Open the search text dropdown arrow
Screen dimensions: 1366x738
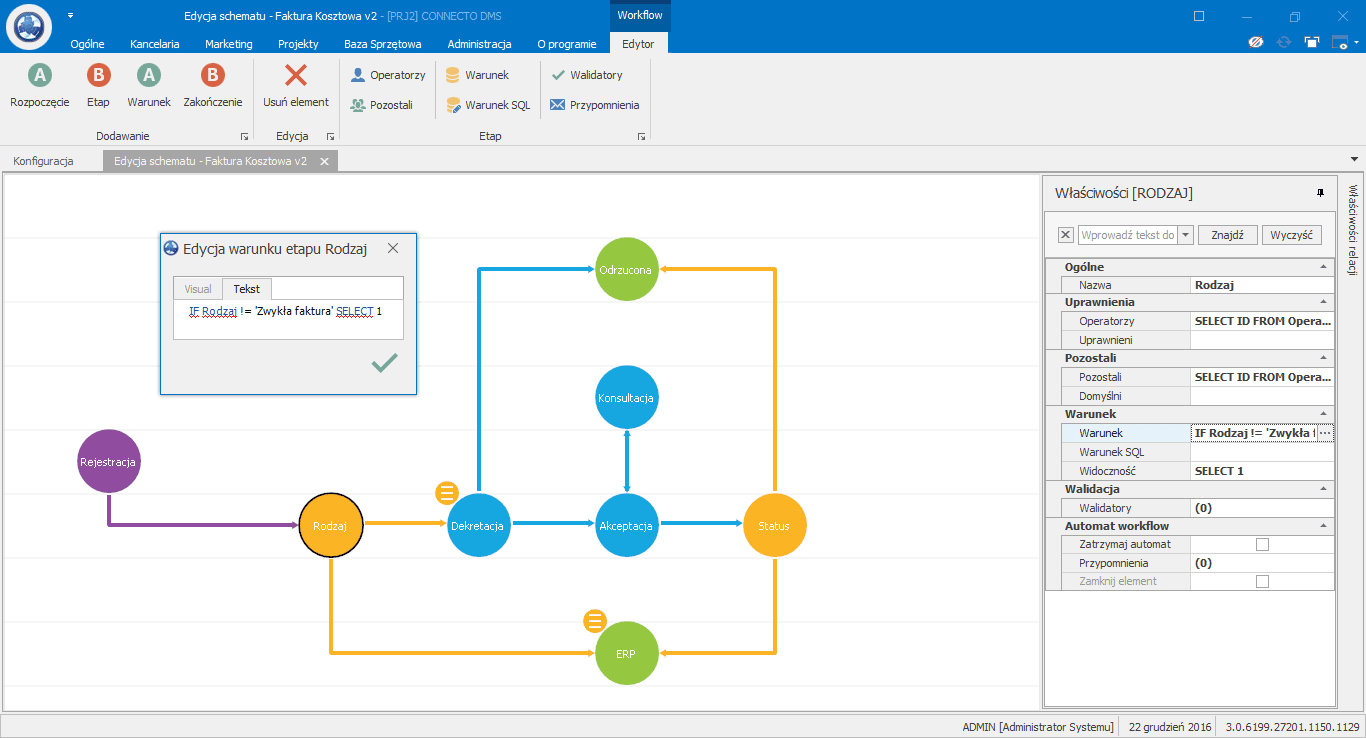coord(1186,235)
